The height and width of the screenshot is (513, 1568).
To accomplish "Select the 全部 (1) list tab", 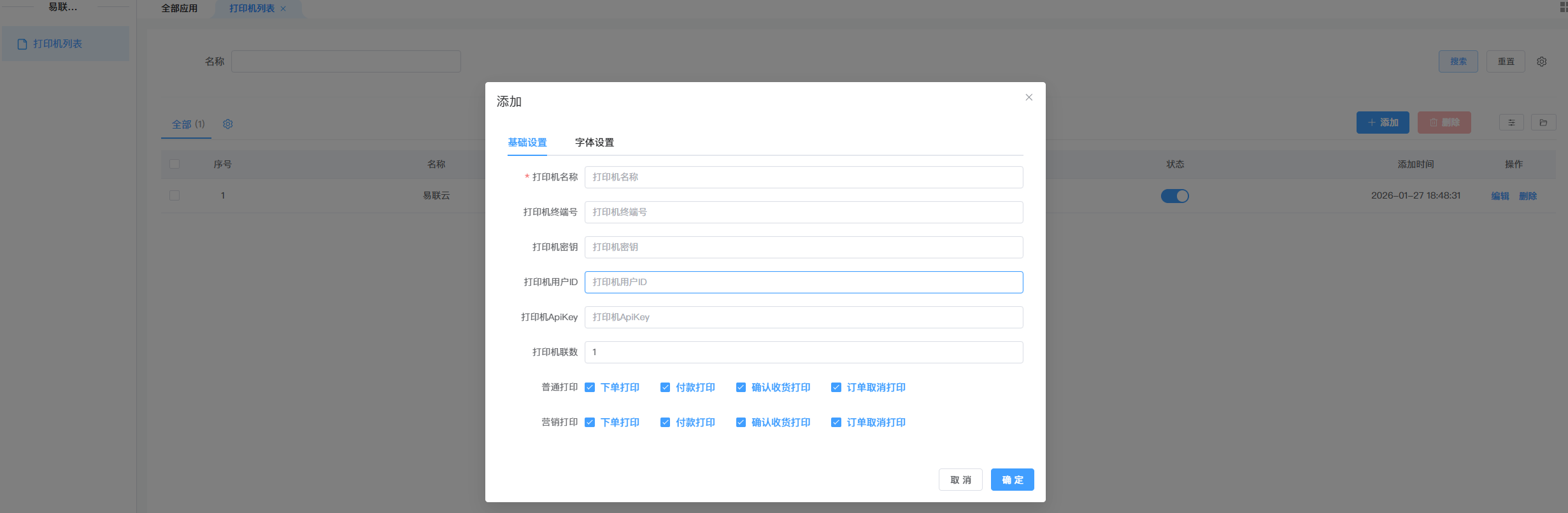I will pos(188,124).
